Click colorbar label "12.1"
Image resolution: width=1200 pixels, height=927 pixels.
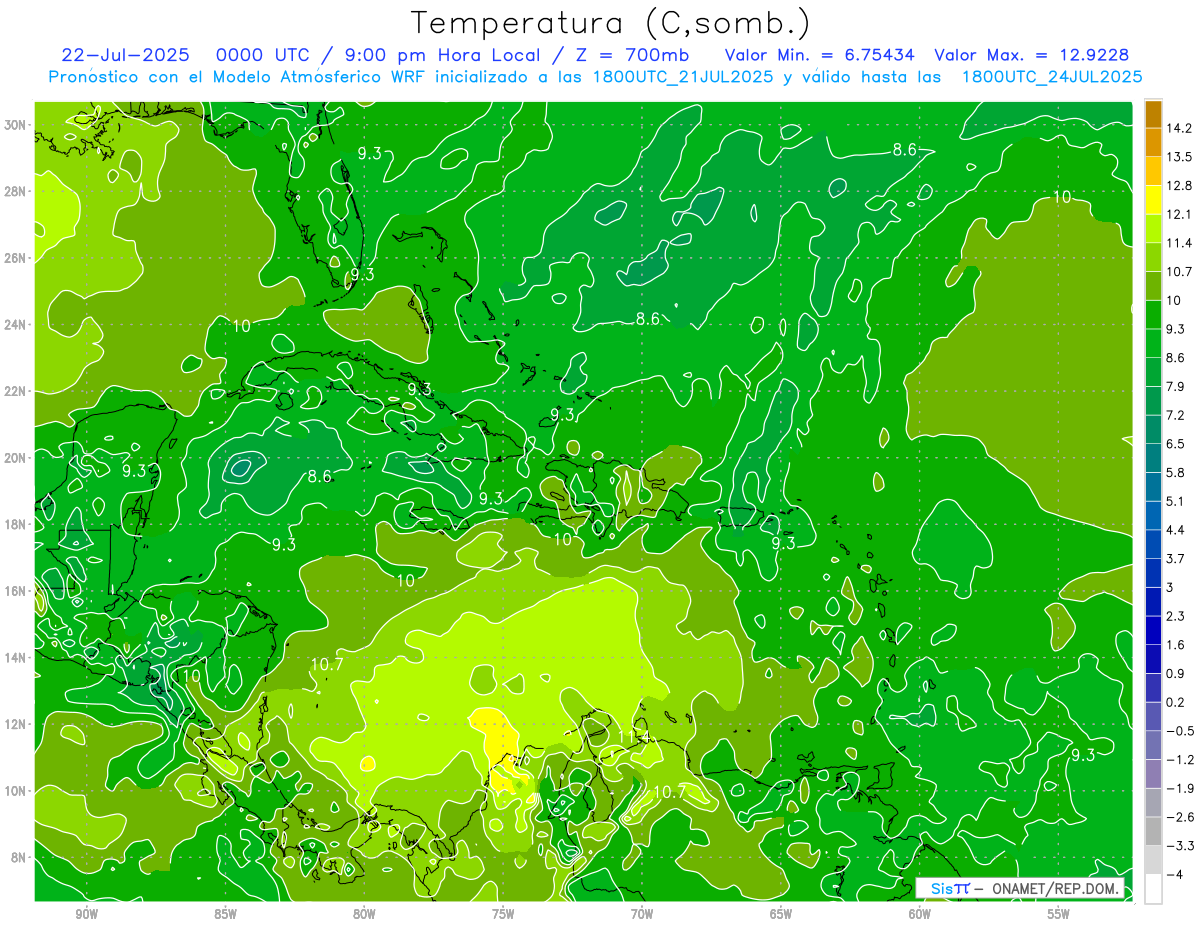coord(1180,214)
